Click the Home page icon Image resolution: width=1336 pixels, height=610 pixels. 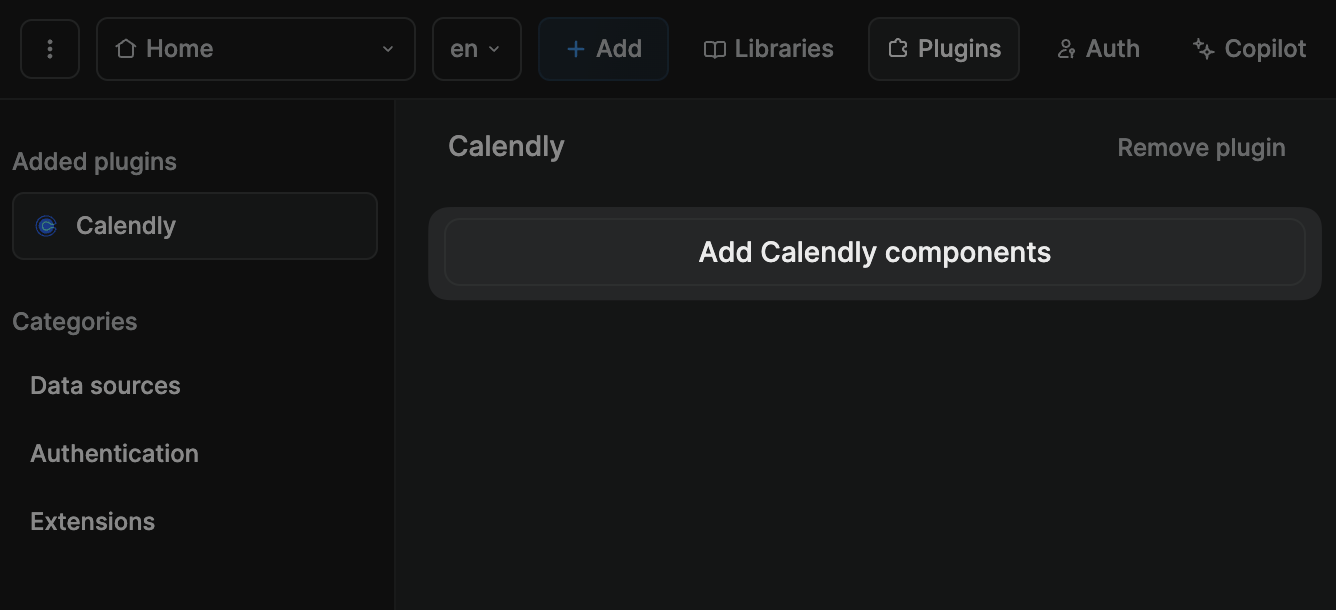125,47
